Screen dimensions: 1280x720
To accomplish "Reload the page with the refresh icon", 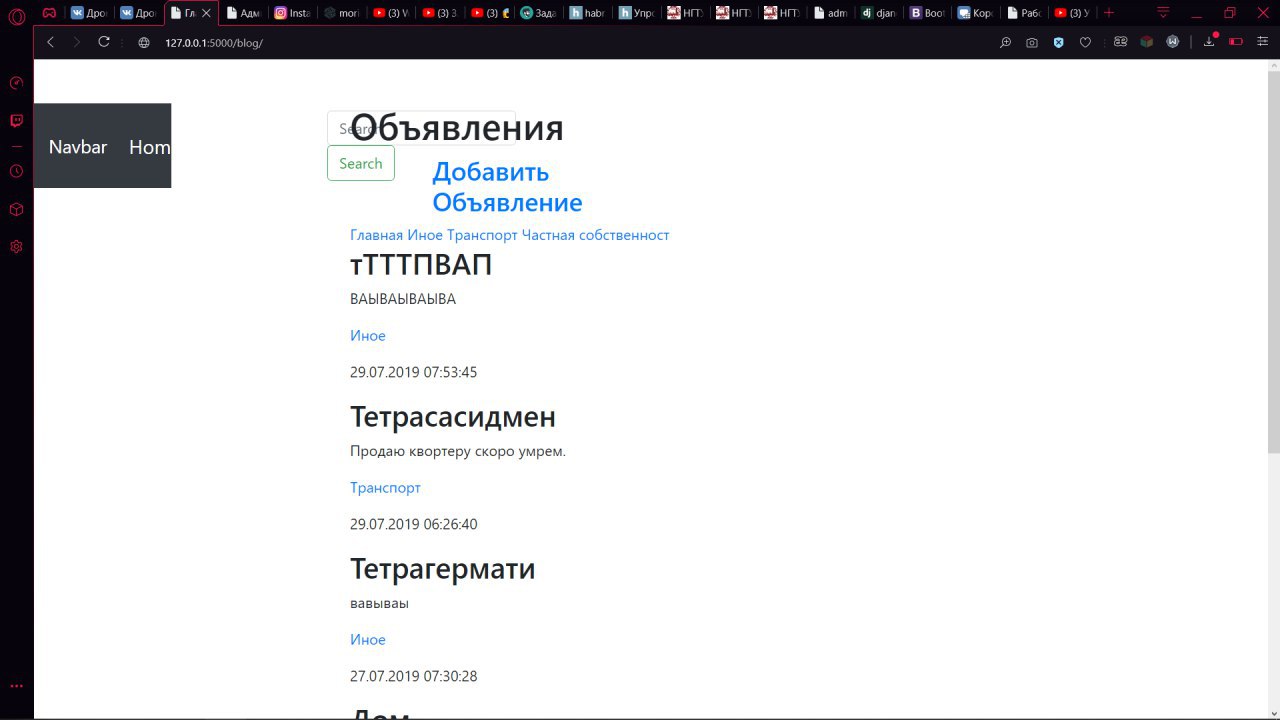I will [x=103, y=42].
